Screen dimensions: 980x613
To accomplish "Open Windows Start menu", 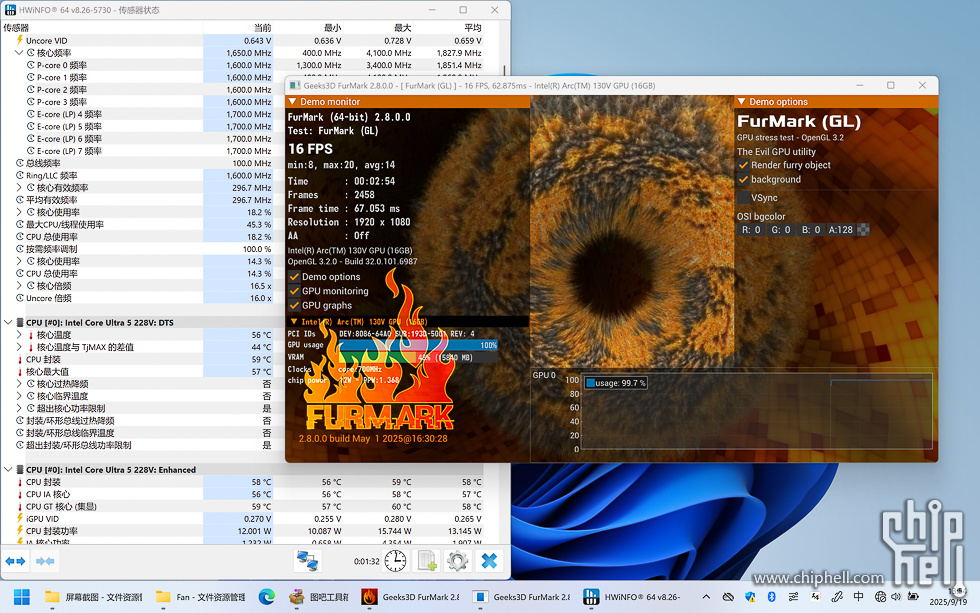I will click(x=22, y=597).
